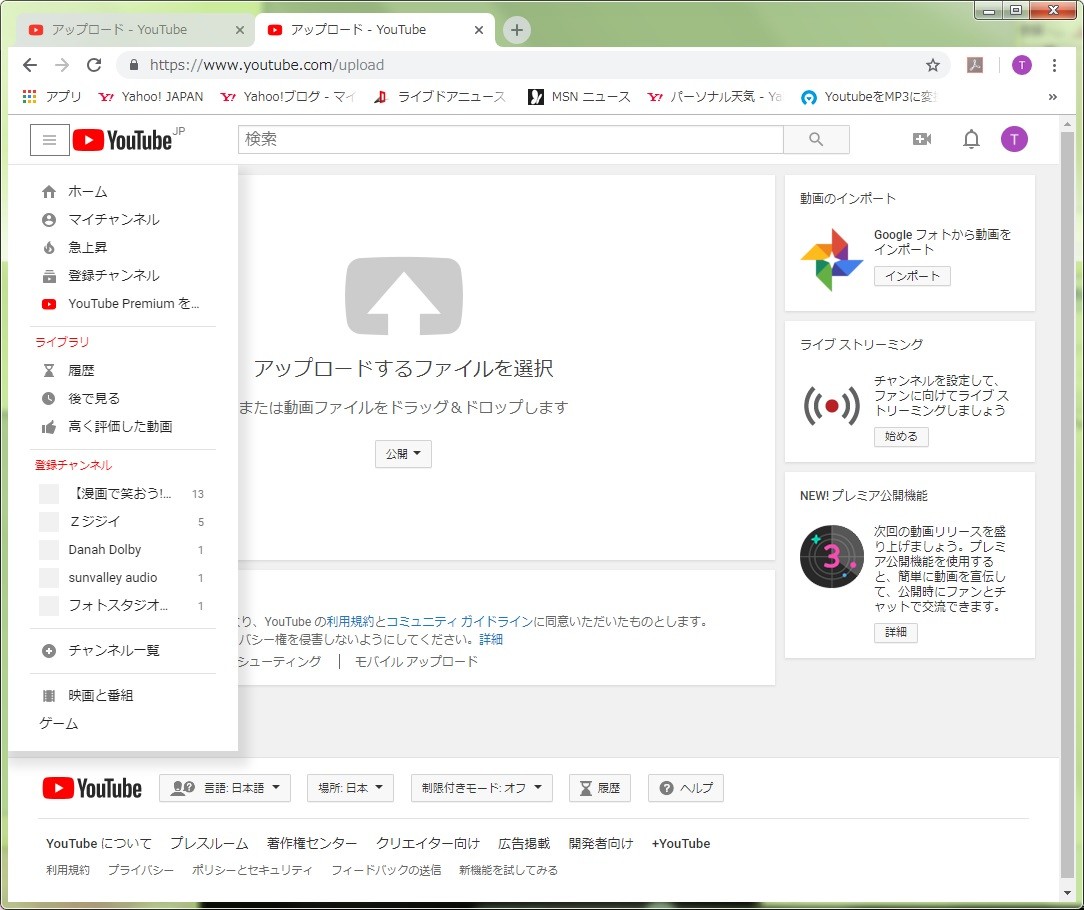1084x910 pixels.
Task: Click the インポート button
Action: pyautogui.click(x=913, y=276)
